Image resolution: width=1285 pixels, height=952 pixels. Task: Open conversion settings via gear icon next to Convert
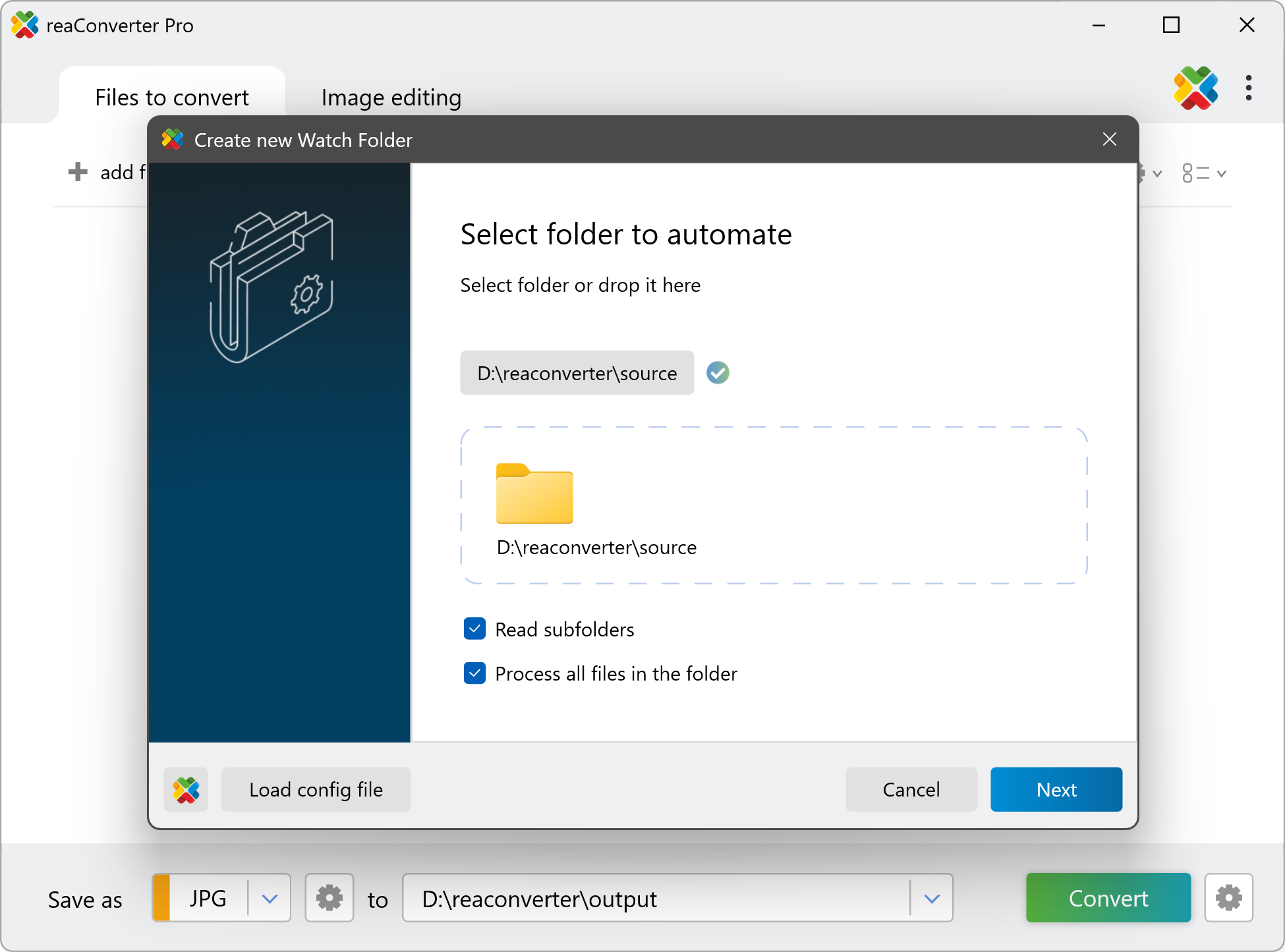pos(1228,897)
